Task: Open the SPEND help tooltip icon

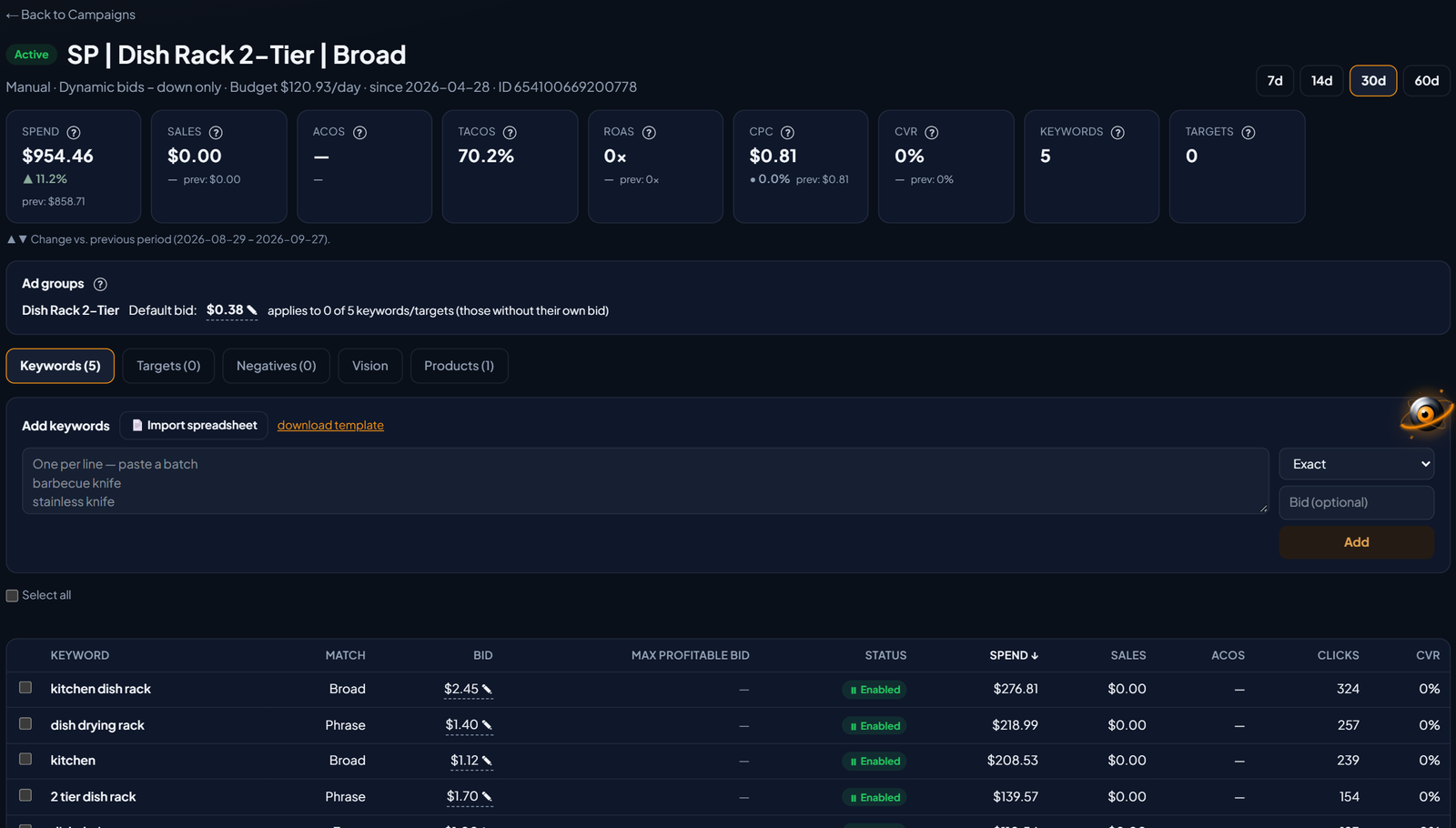Action: pos(74,133)
